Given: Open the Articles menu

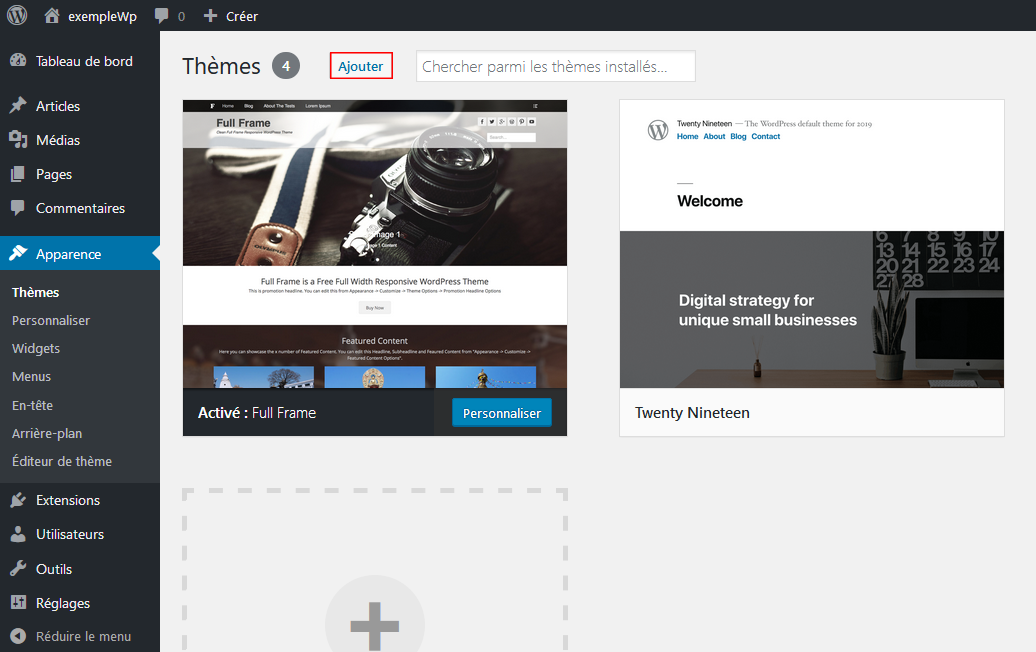Looking at the screenshot, I should (x=57, y=106).
